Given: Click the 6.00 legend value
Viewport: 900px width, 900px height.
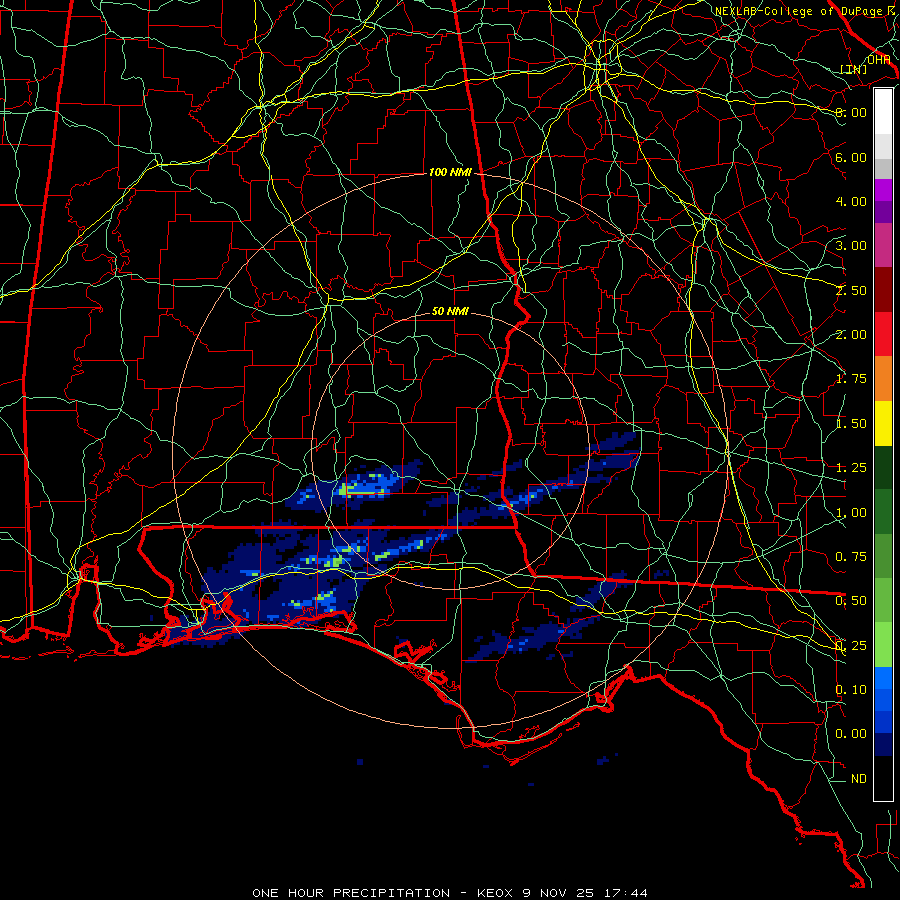Looking at the screenshot, I should [851, 157].
